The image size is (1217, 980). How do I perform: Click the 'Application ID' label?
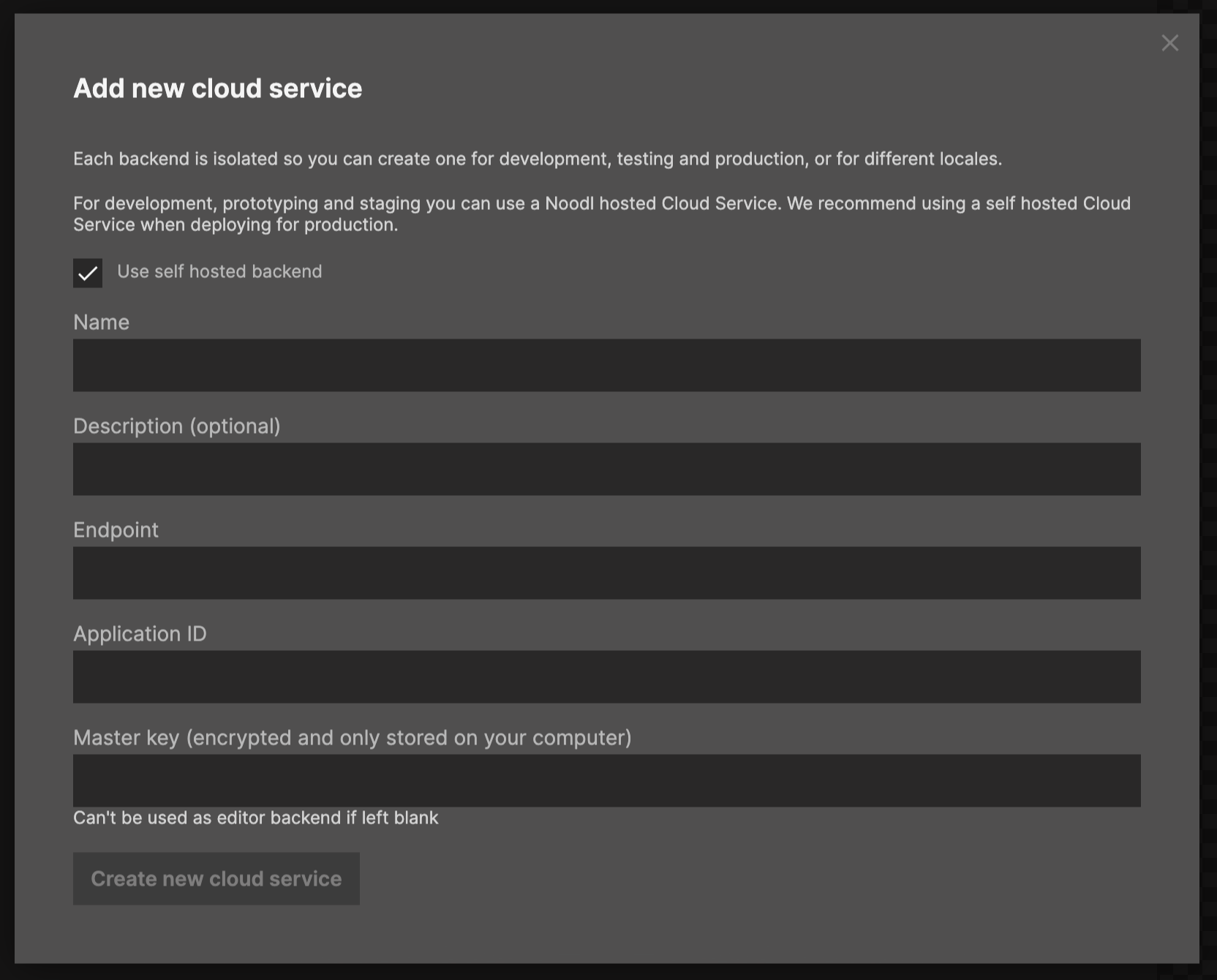(140, 634)
